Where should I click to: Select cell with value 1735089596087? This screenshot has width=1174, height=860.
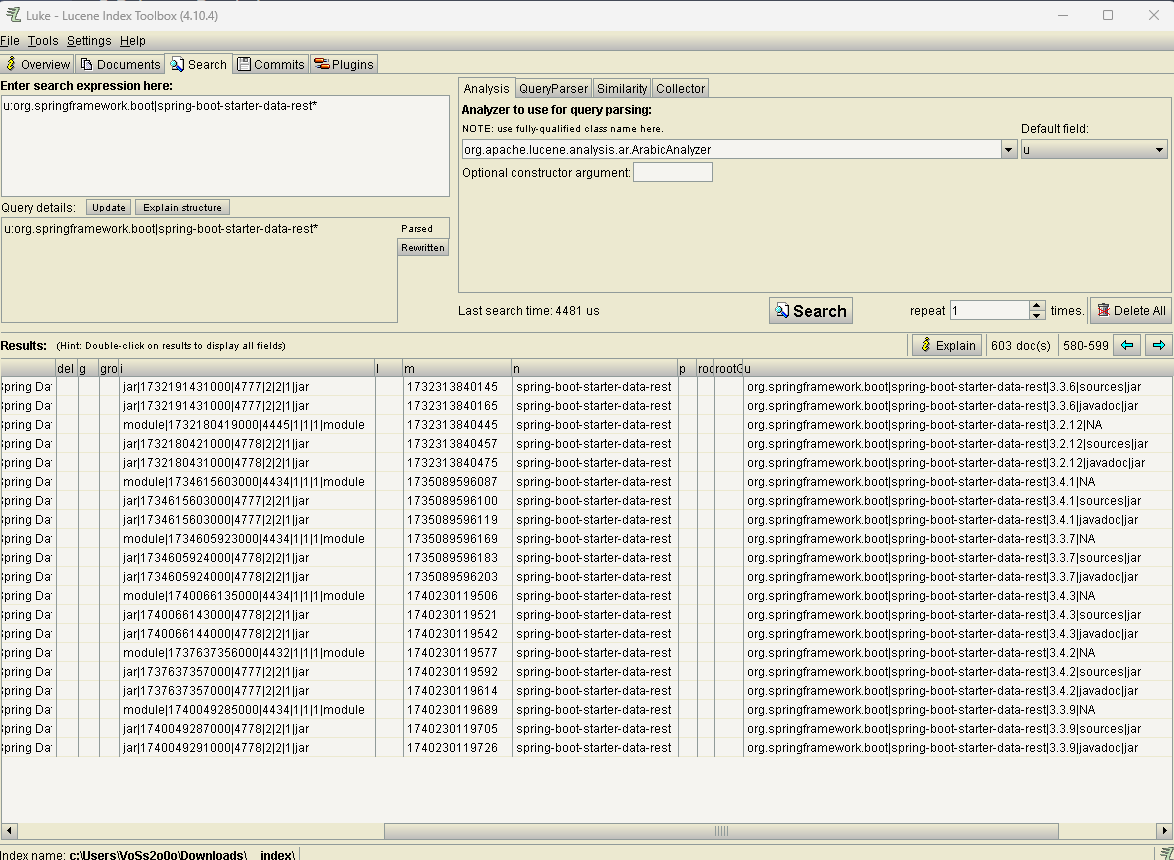[x=457, y=482]
